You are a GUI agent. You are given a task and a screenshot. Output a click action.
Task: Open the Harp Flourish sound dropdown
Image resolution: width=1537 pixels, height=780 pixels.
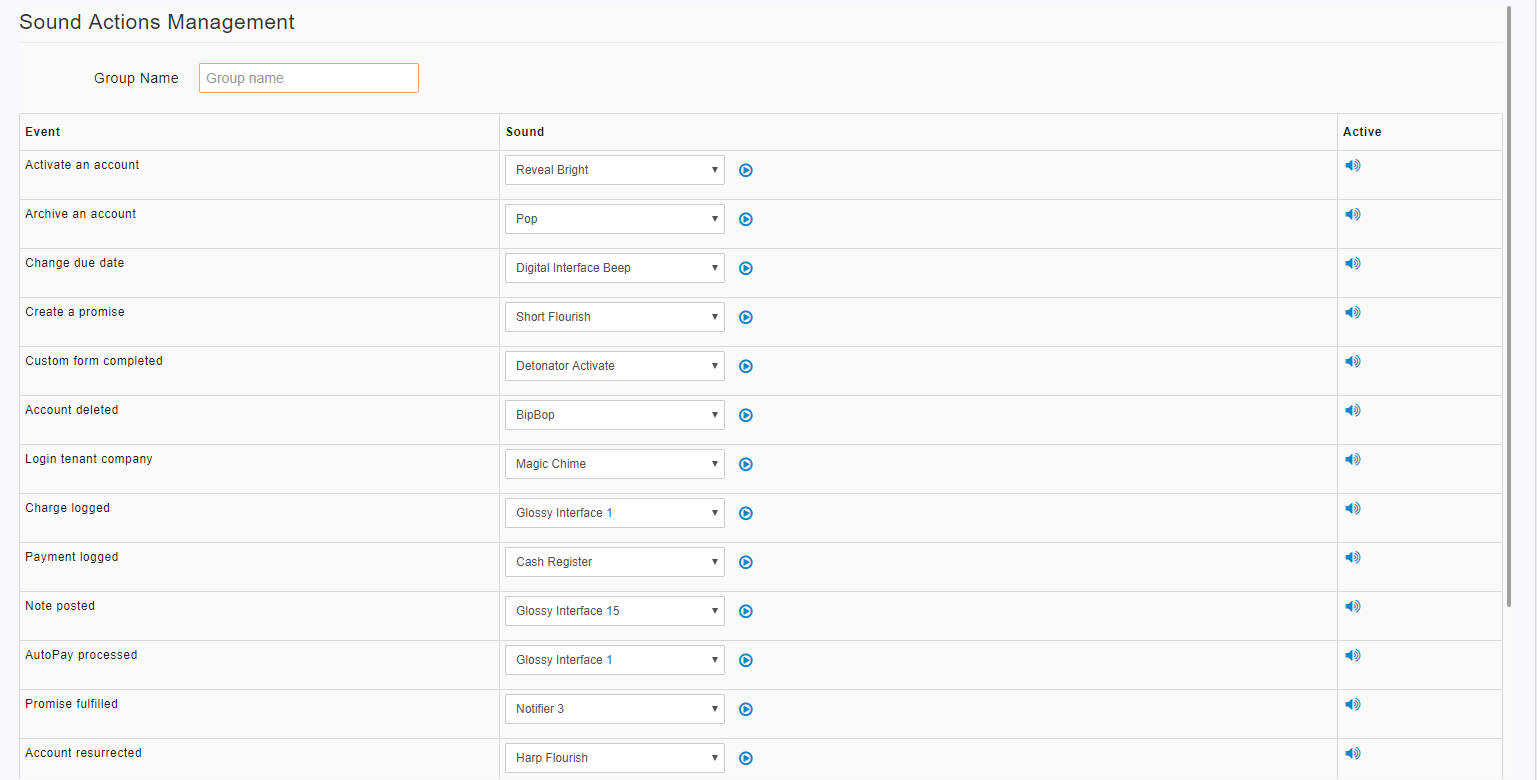point(615,758)
